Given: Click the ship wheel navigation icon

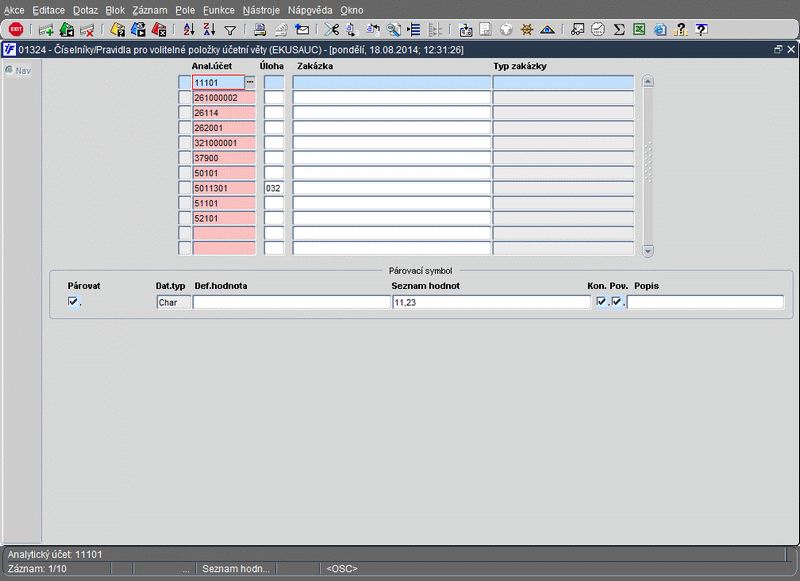Looking at the screenshot, I should (x=527, y=30).
